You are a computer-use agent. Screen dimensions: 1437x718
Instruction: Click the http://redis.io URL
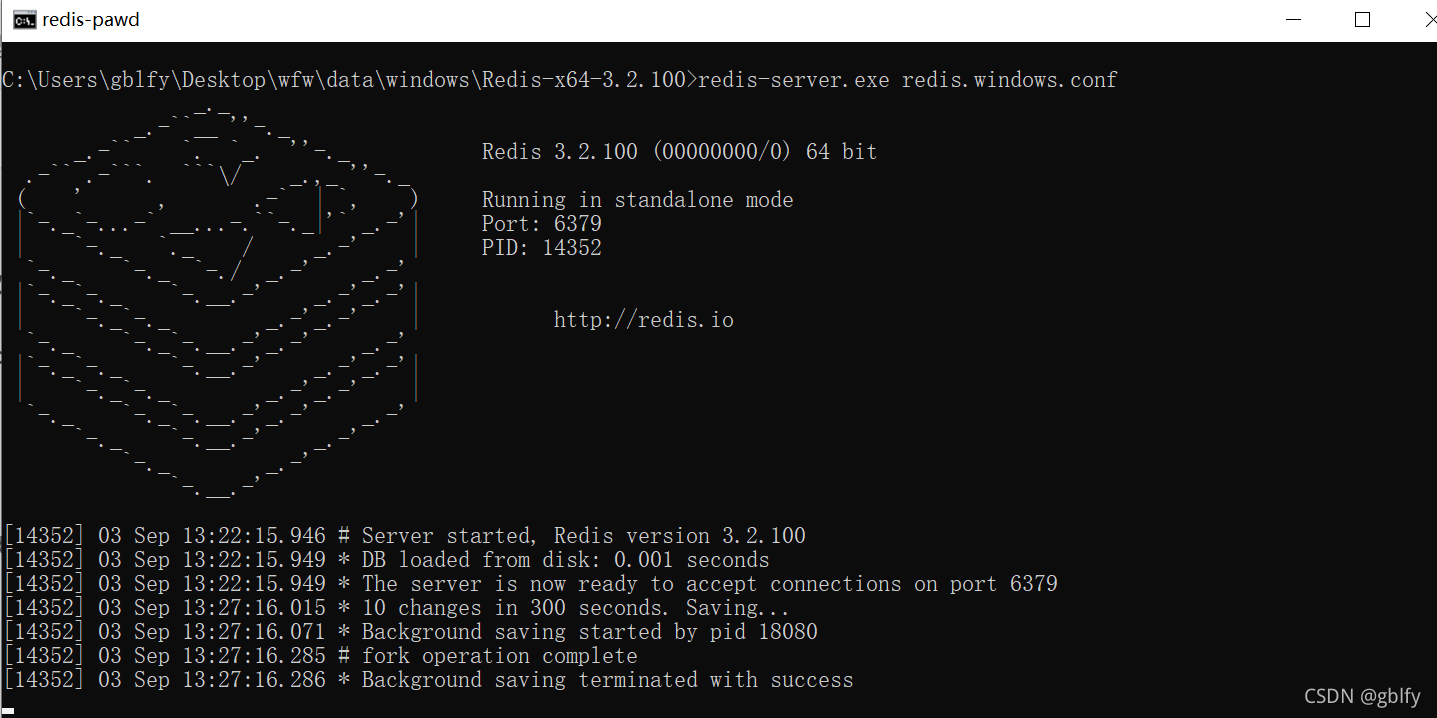coord(644,320)
